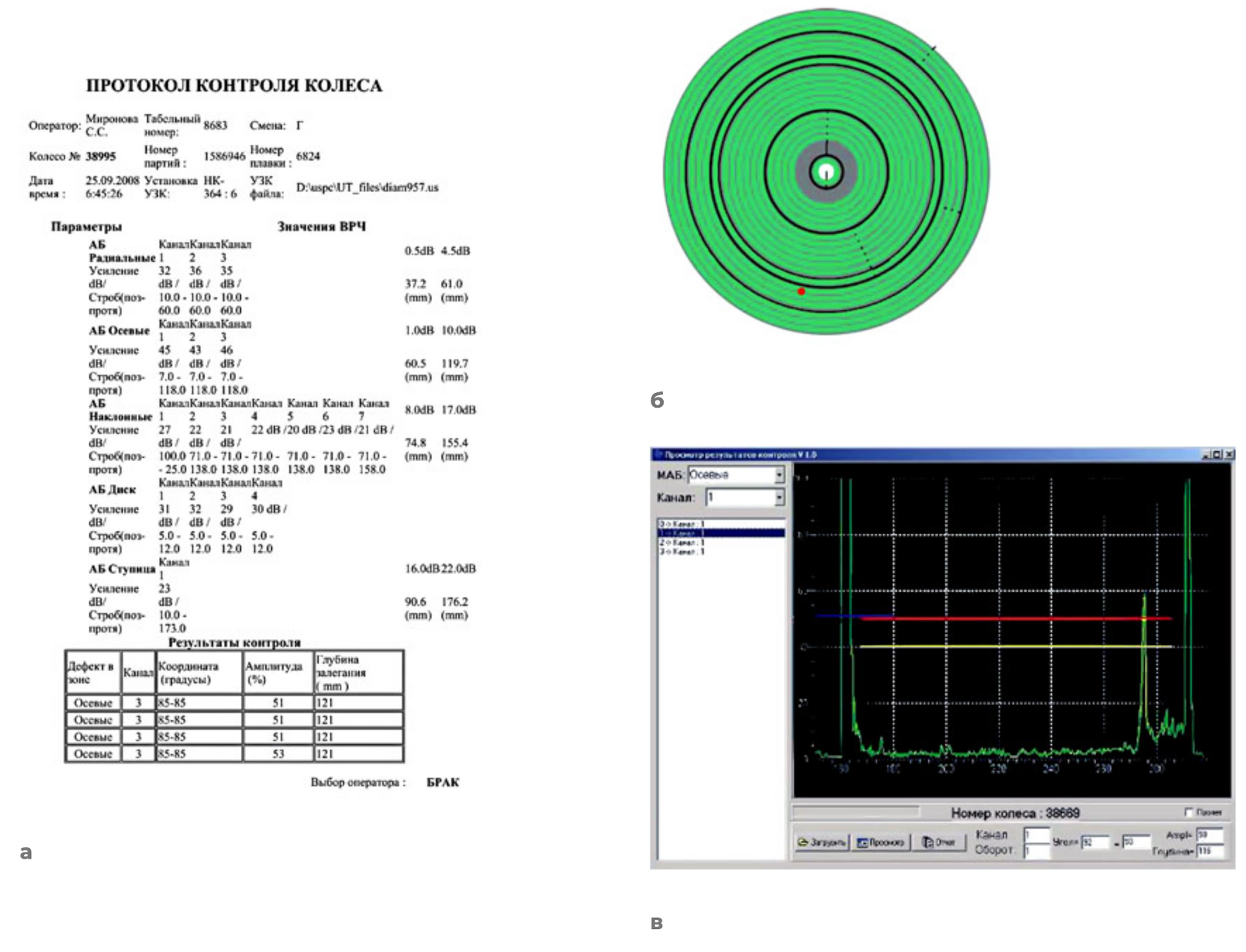
Task: Click melt number '6824'
Action: click(x=308, y=156)
